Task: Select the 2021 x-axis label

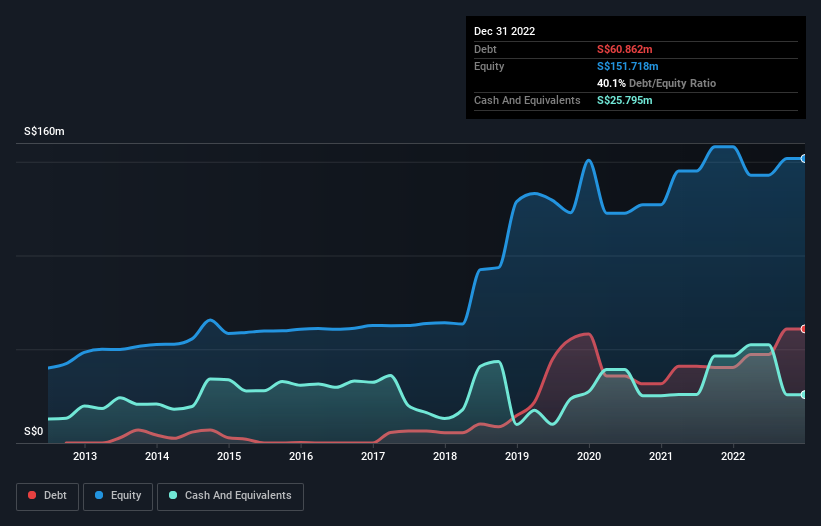Action: coord(661,456)
